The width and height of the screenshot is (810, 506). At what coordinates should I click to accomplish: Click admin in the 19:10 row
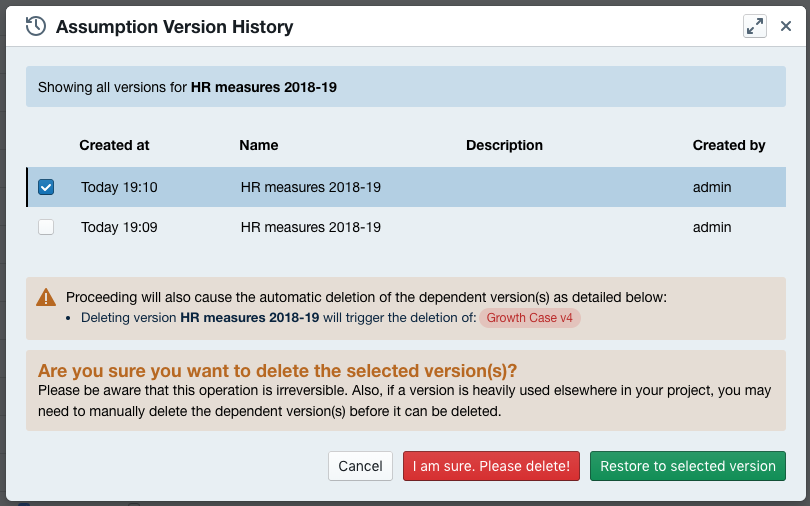[x=712, y=187]
